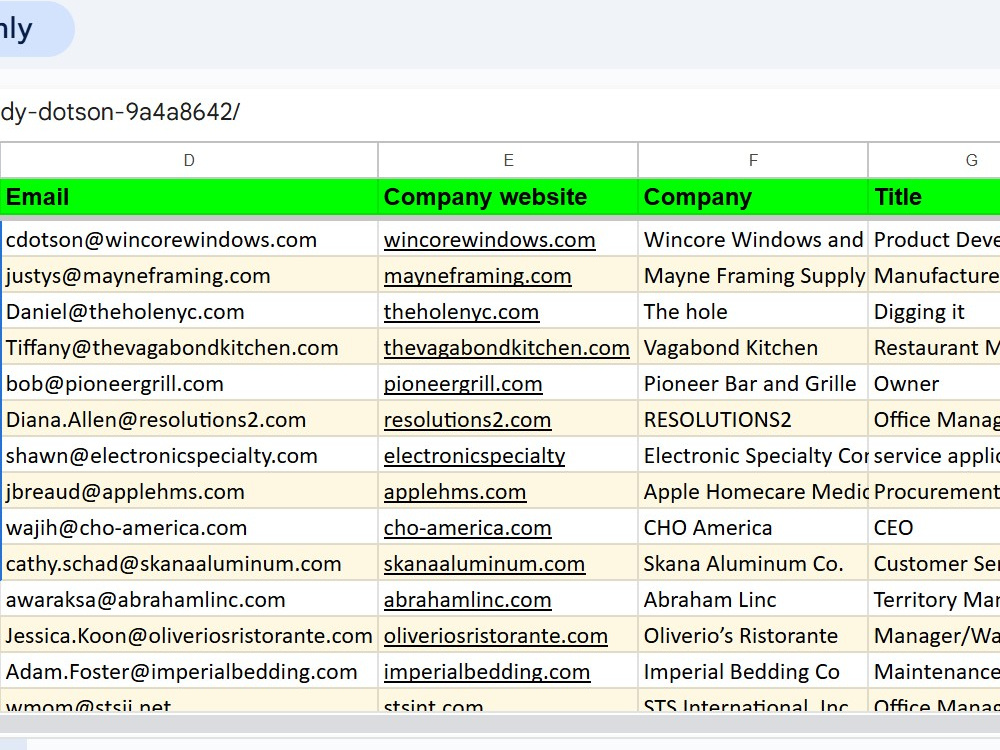Open the skanaaluminum.com link
The image size is (1000, 750).
[484, 564]
